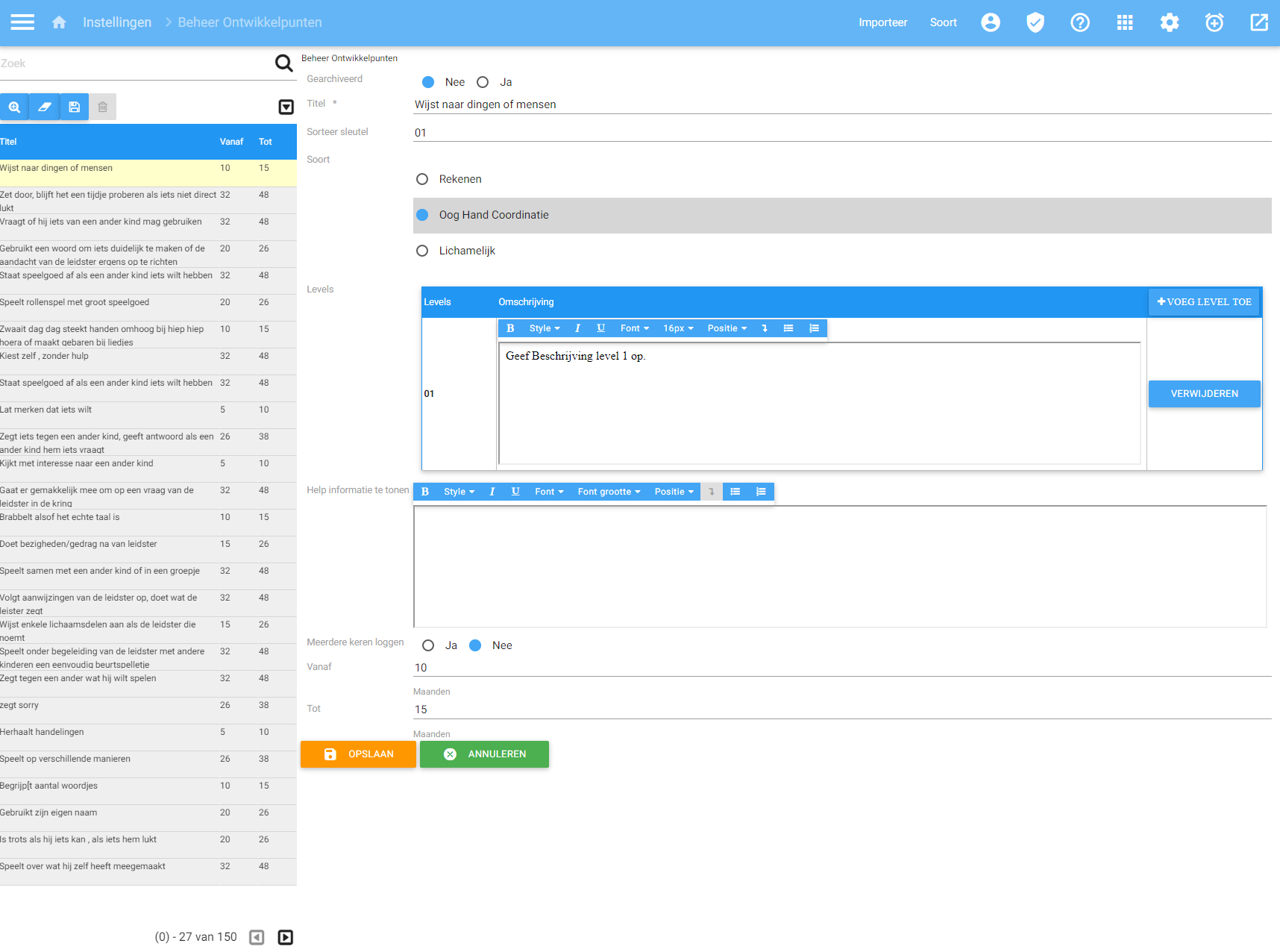The height and width of the screenshot is (952, 1280).
Task: Click the Instellingen breadcrumb
Action: 117,22
